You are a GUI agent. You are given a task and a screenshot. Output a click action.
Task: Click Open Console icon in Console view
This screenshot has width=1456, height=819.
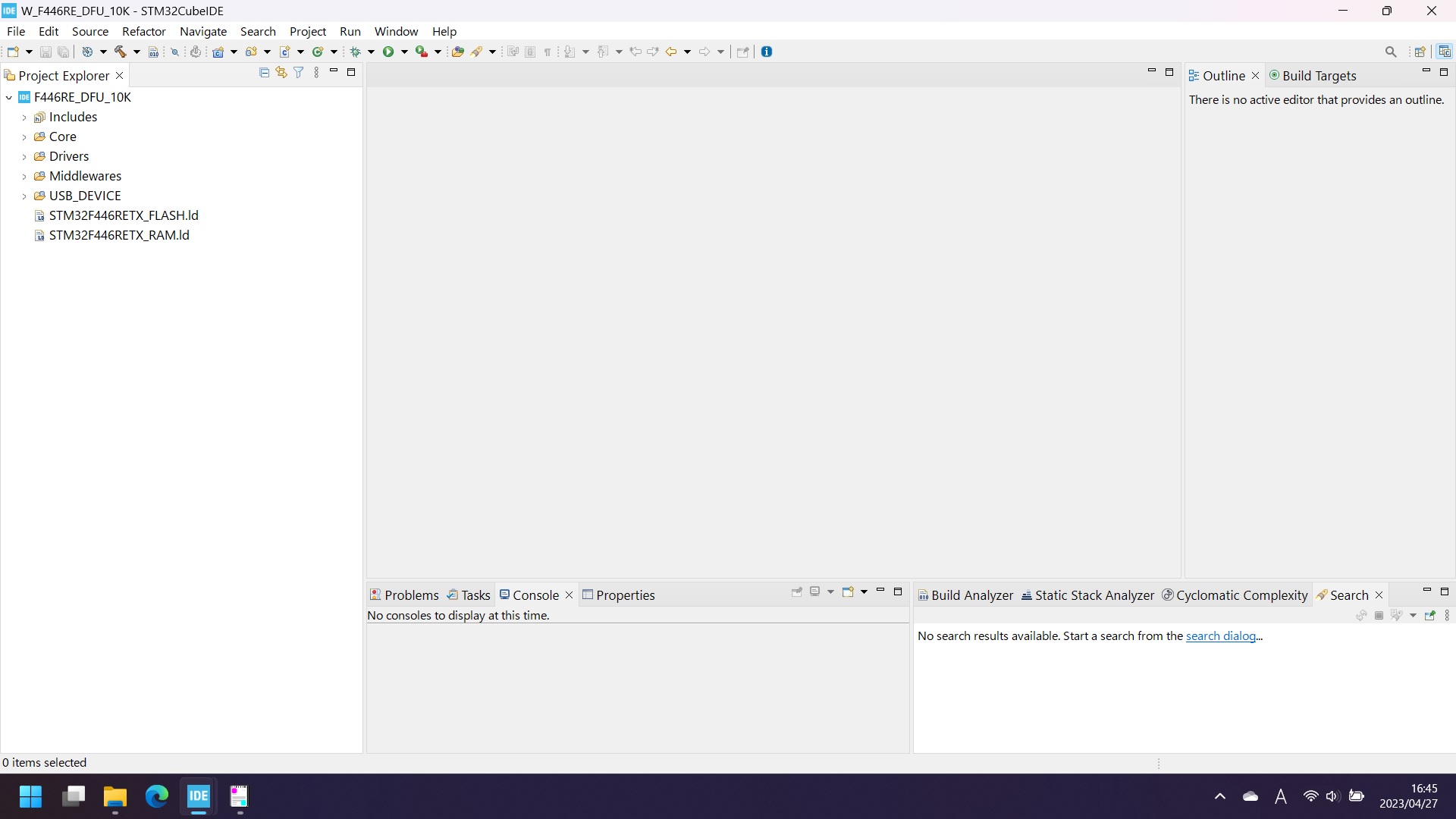pyautogui.click(x=848, y=592)
